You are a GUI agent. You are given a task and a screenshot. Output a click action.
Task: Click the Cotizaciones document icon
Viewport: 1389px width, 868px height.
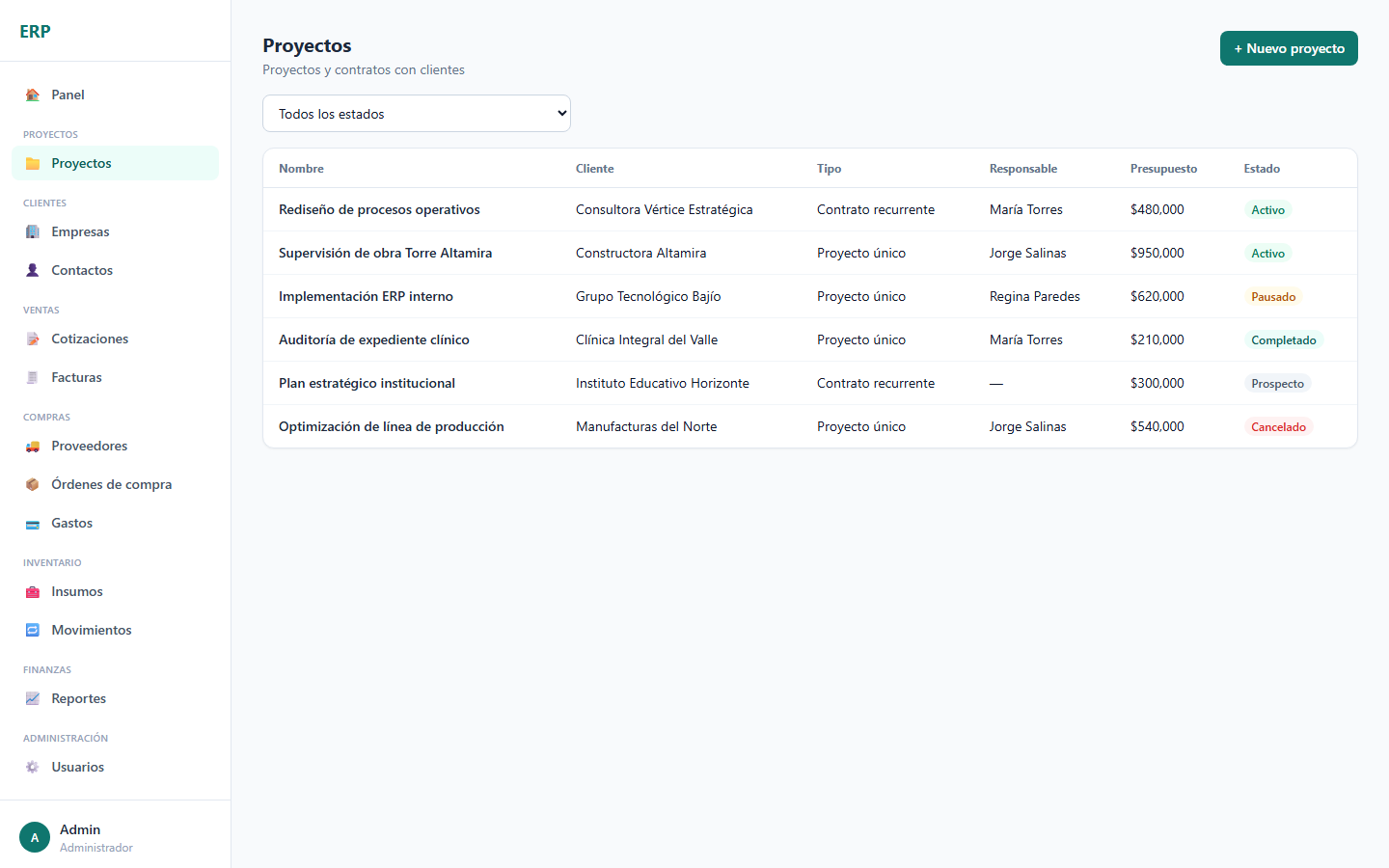[33, 339]
